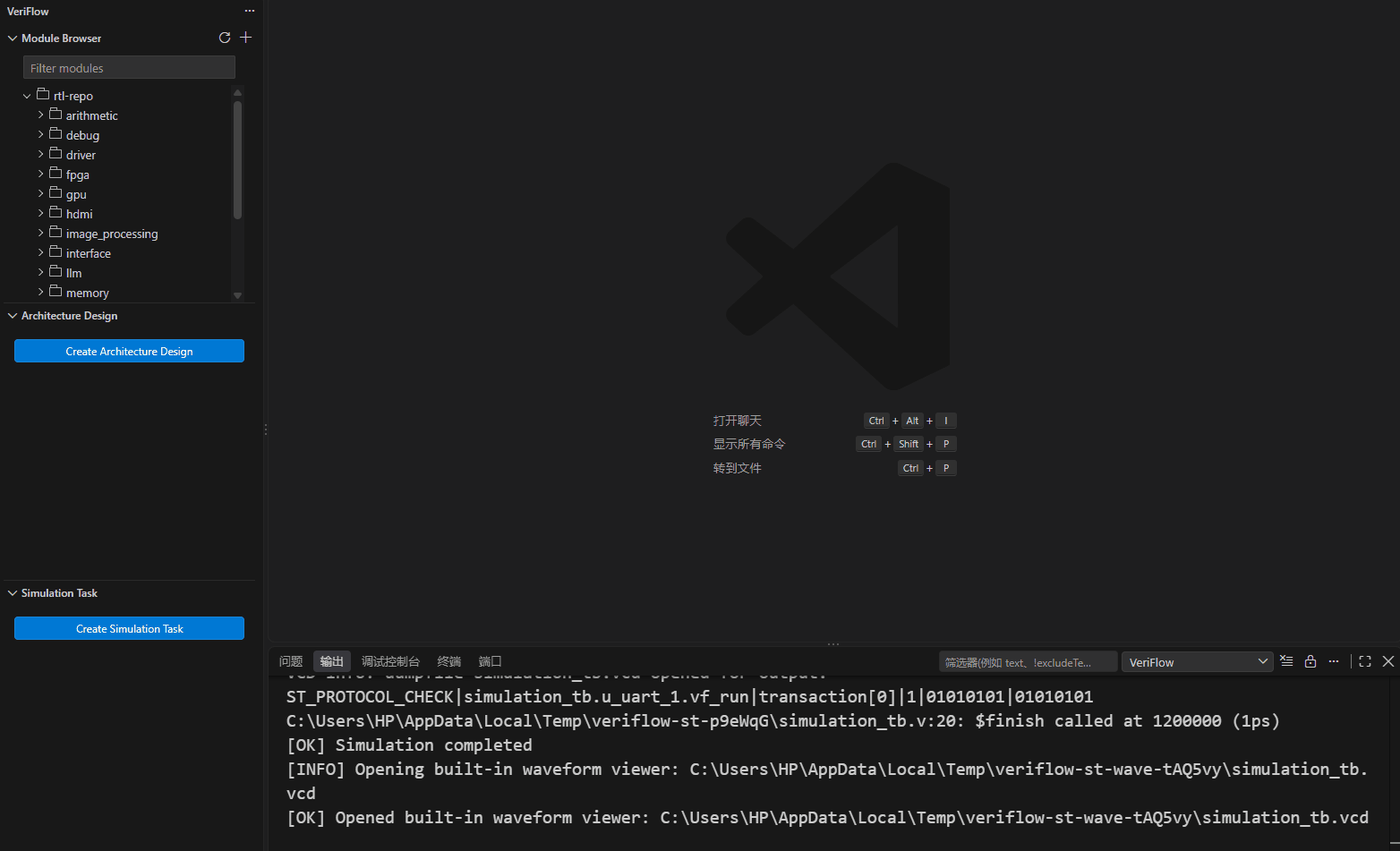Screen dimensions: 1400x851
Task: Switch to the 终端 (Terminal) tab
Action: [x=449, y=661]
